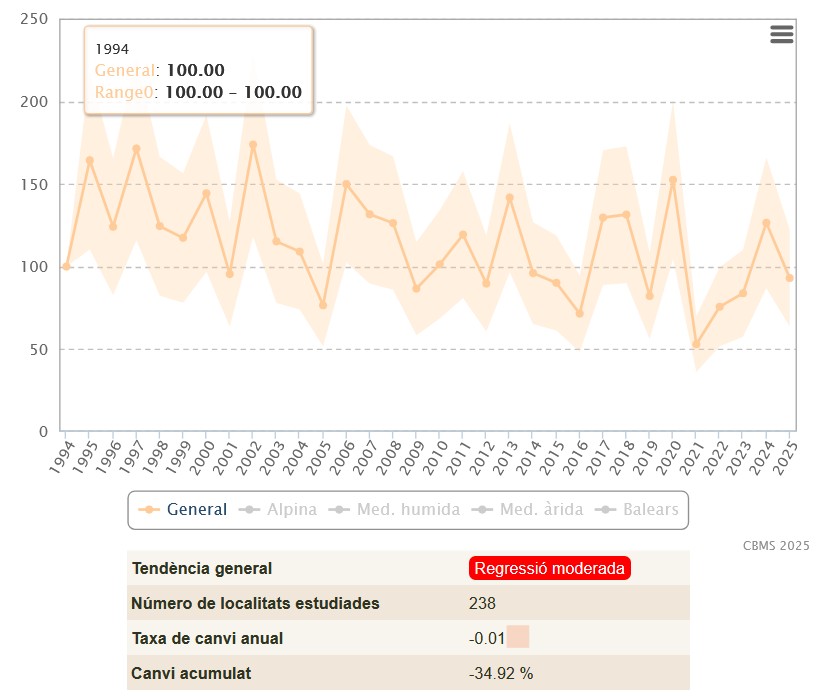Click the 200 y-axis label
The height and width of the screenshot is (696, 821).
pyautogui.click(x=34, y=102)
